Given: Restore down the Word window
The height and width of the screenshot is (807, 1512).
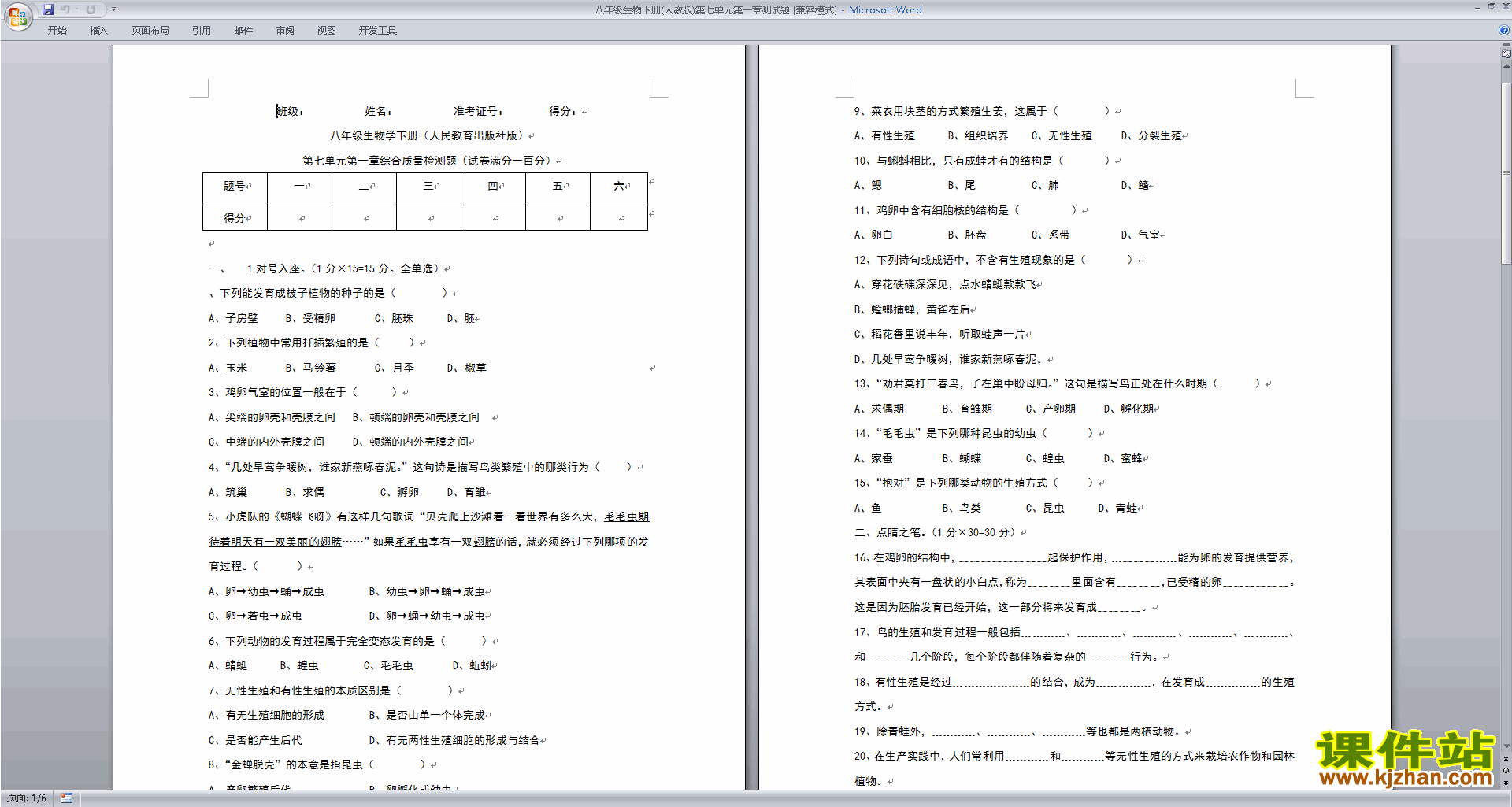Looking at the screenshot, I should 1492,6.
